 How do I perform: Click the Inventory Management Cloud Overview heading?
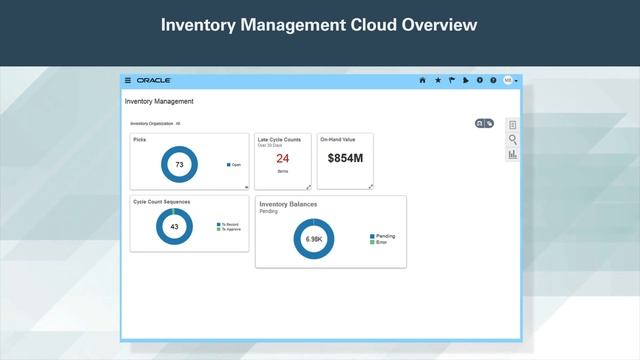(319, 25)
